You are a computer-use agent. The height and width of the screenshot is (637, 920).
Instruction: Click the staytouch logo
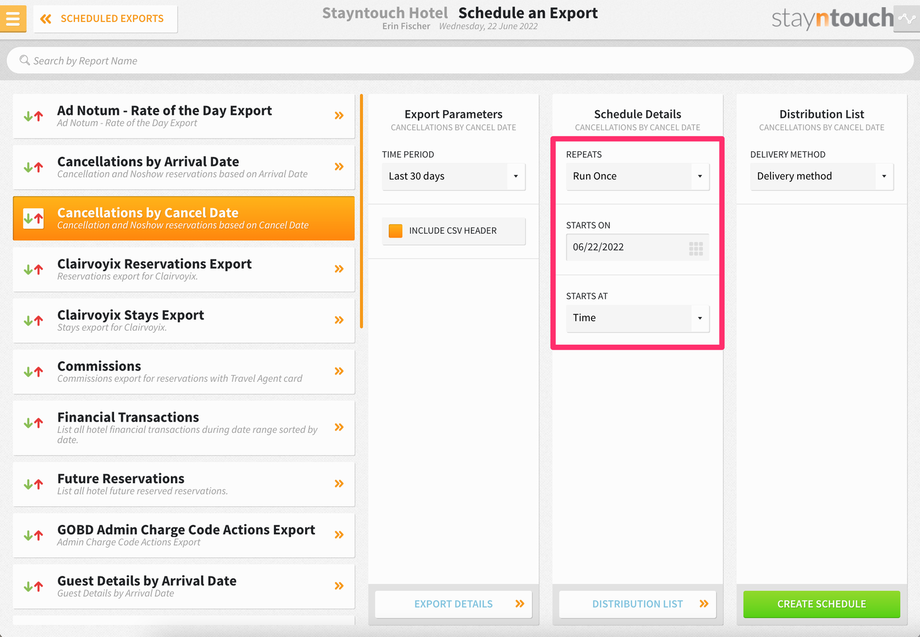[832, 19]
